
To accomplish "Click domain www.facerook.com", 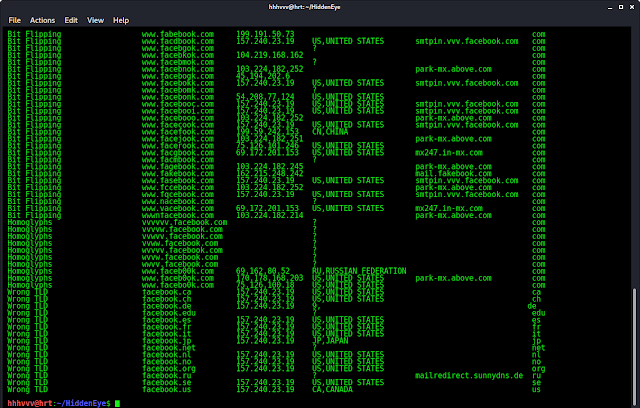I will 178,146.
